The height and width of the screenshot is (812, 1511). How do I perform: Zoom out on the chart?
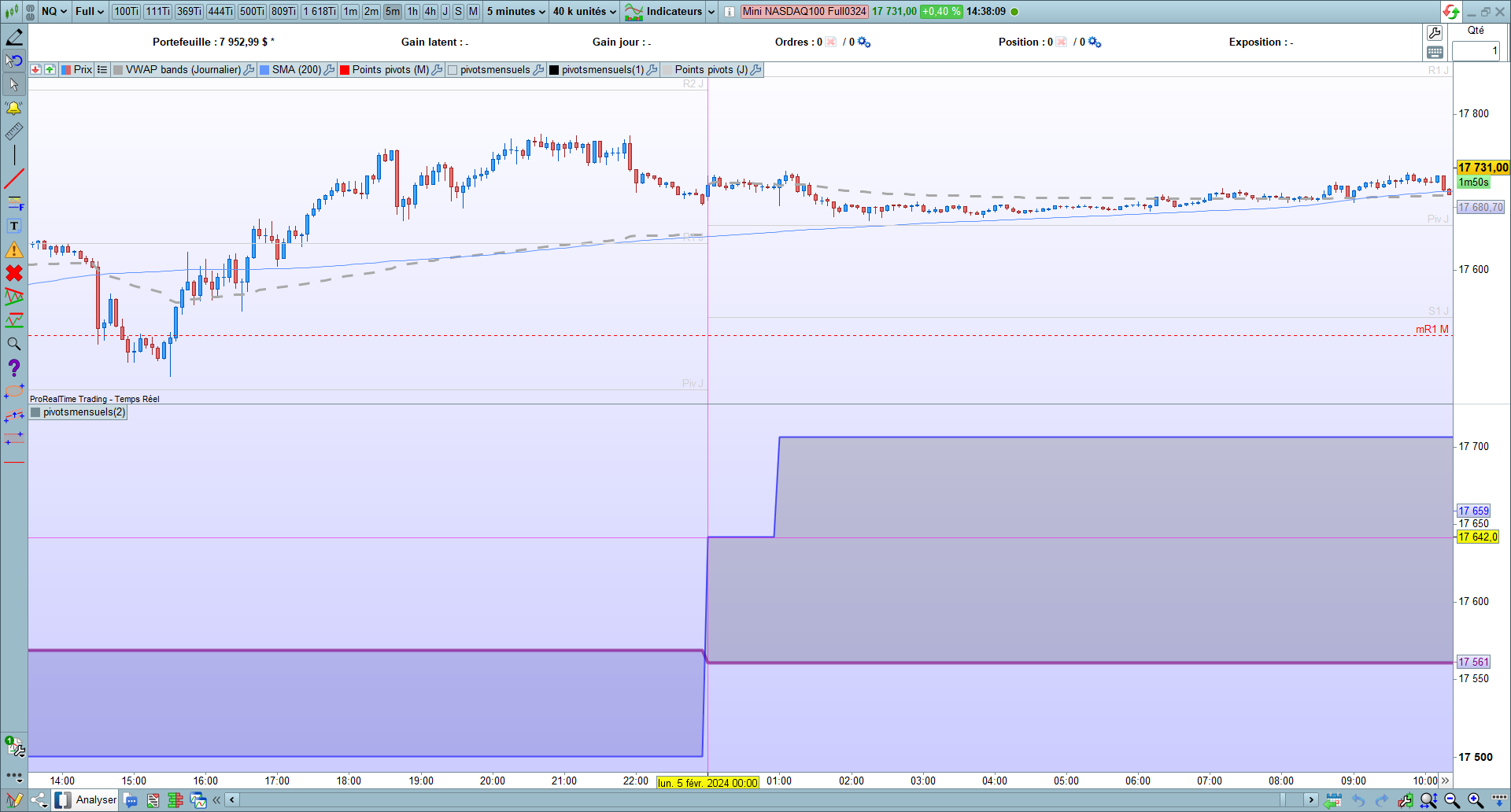[1452, 801]
